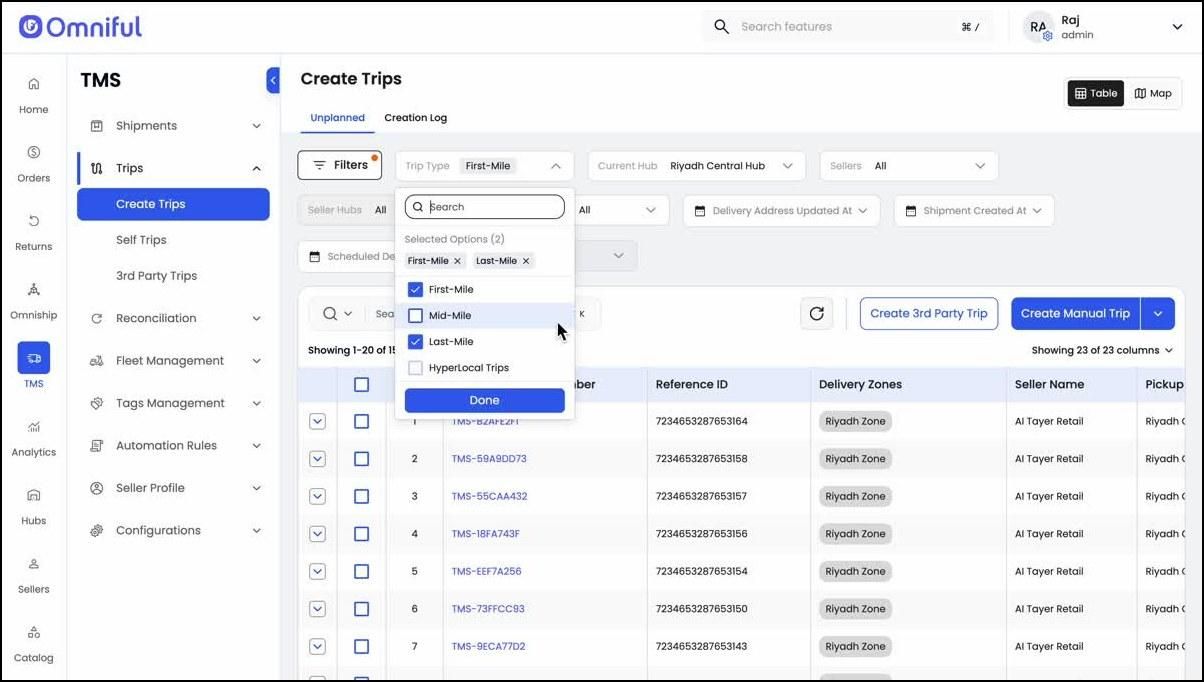Click the Search field in Trip Type dropdown
This screenshot has height=682, width=1204.
[485, 207]
